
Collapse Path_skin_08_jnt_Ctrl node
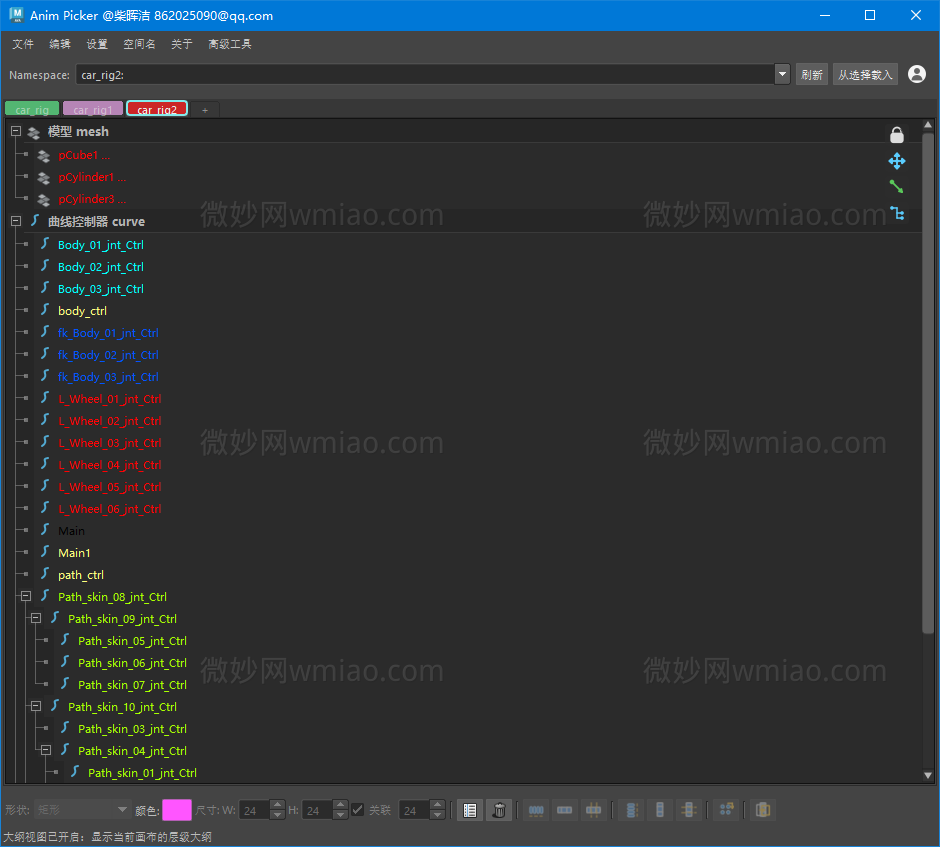tap(26, 596)
